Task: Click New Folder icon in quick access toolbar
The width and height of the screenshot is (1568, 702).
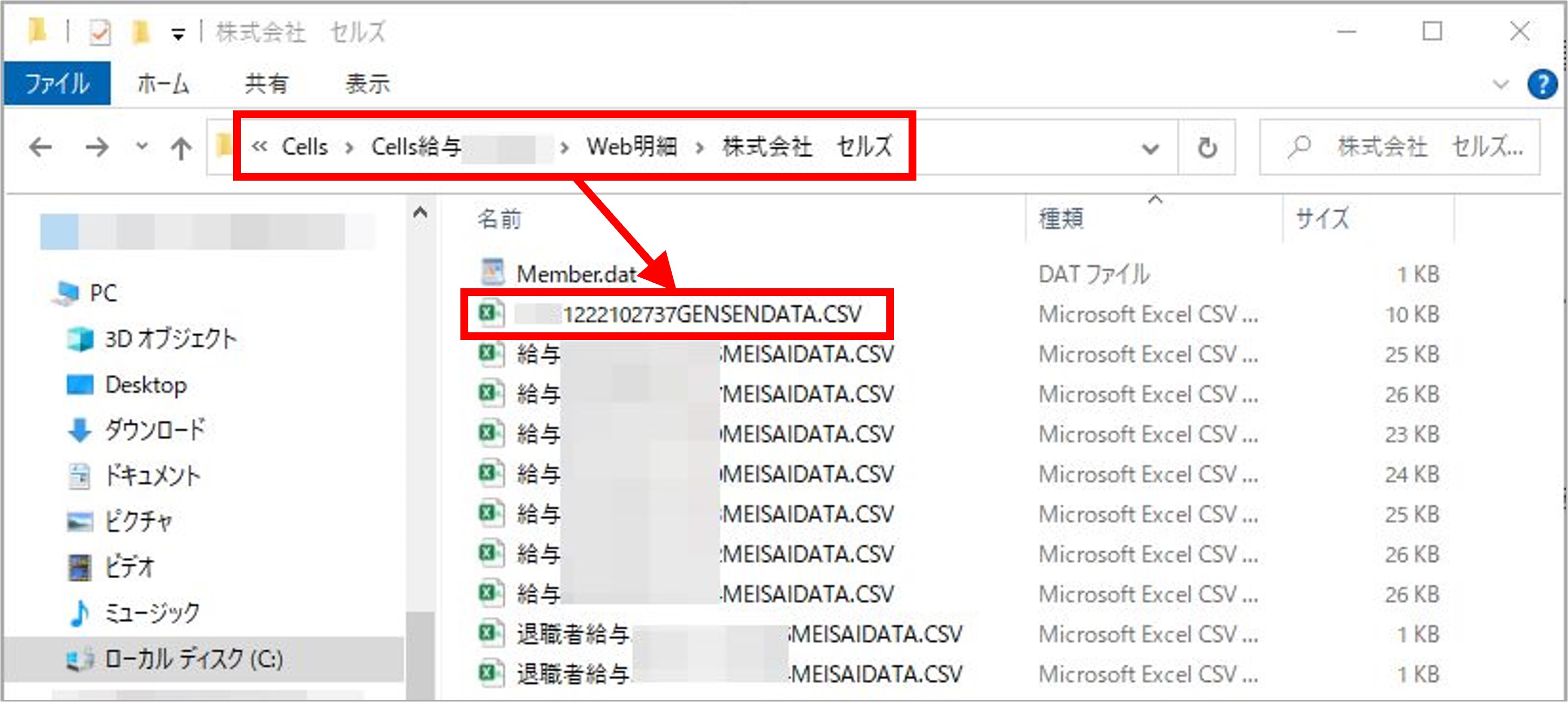Action: (140, 32)
